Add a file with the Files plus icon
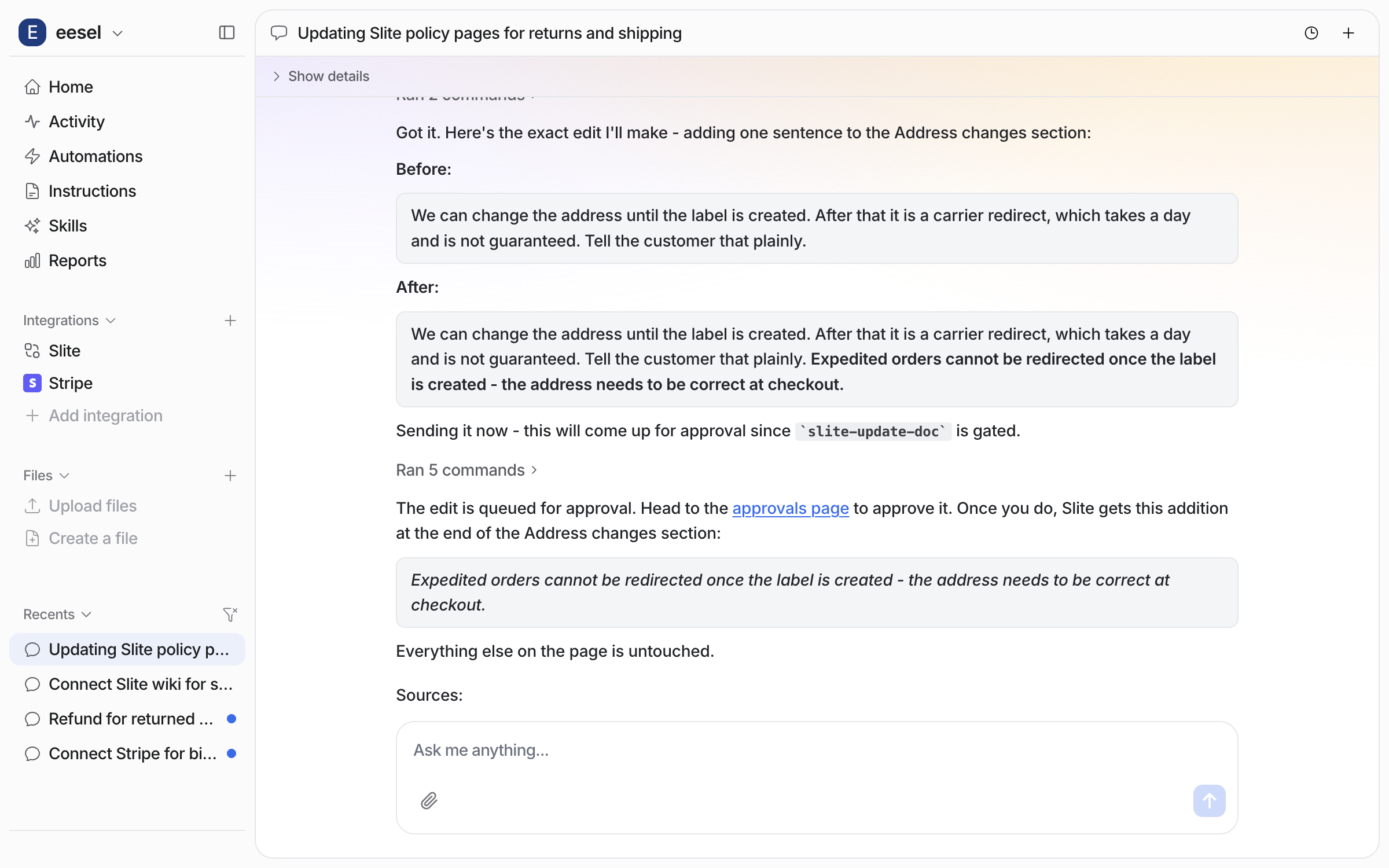 [x=230, y=476]
